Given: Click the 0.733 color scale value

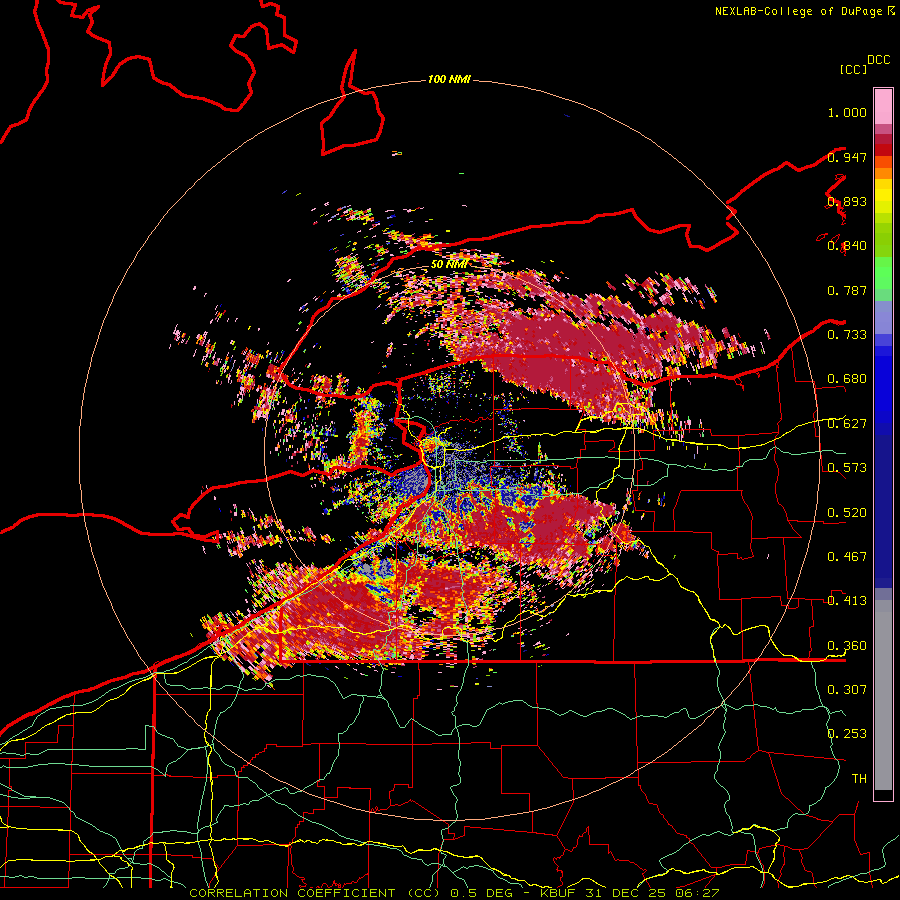Looking at the screenshot, I should click(x=847, y=335).
